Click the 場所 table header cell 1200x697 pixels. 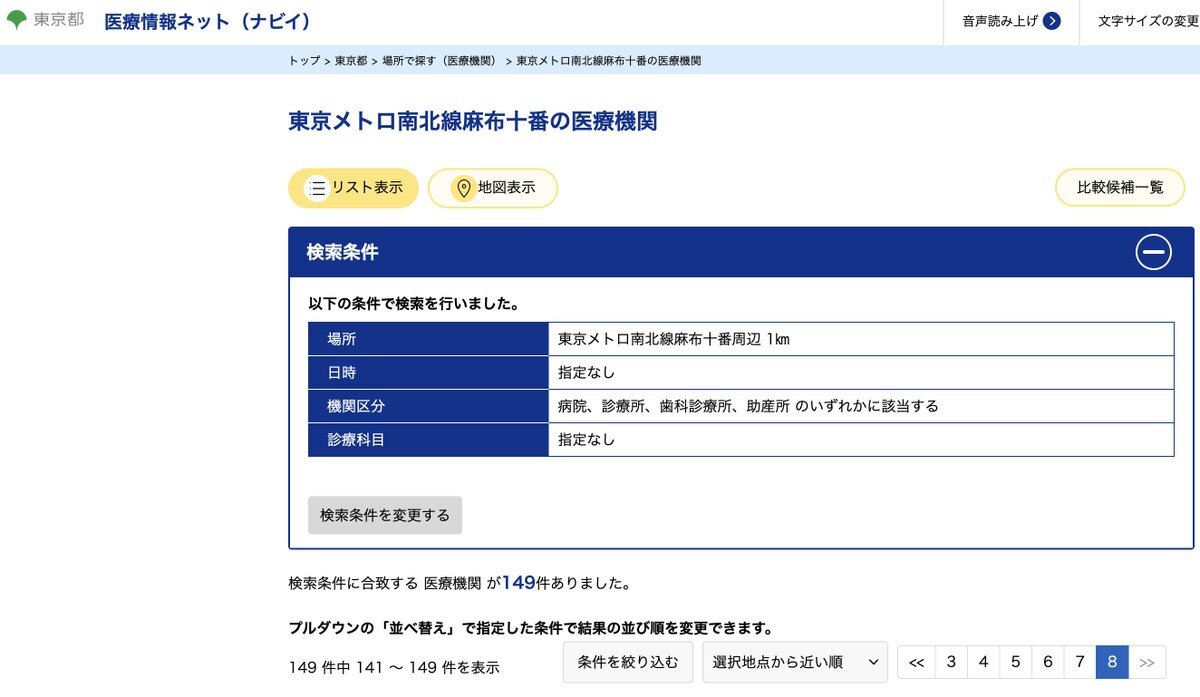click(428, 339)
